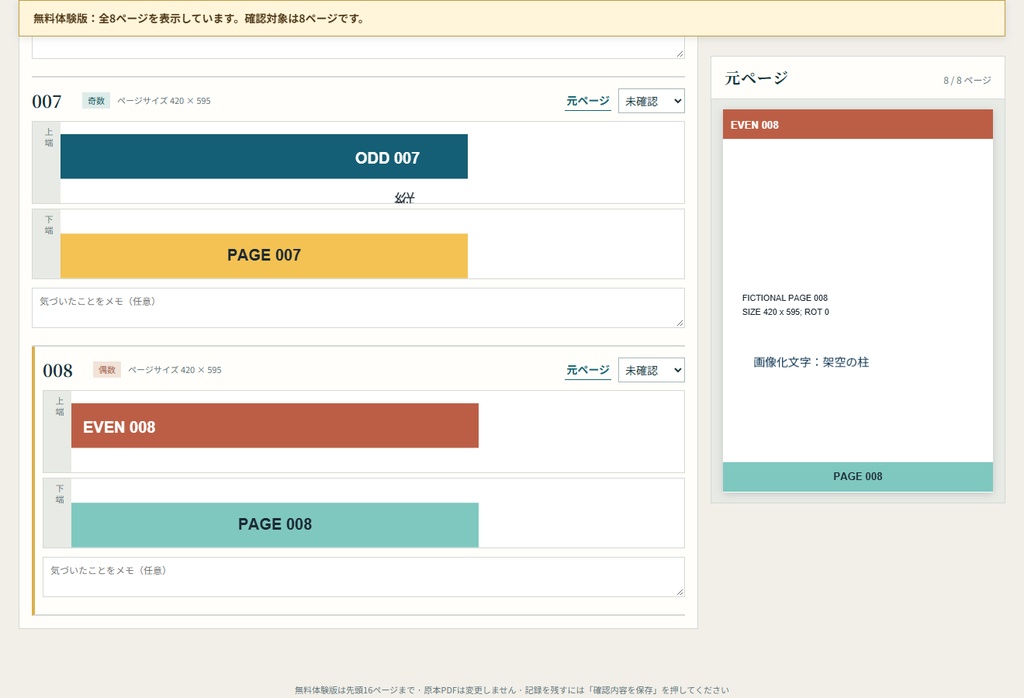Click the ページサイズ 420 × 595 text for 007
The image size is (1024, 698).
click(164, 101)
